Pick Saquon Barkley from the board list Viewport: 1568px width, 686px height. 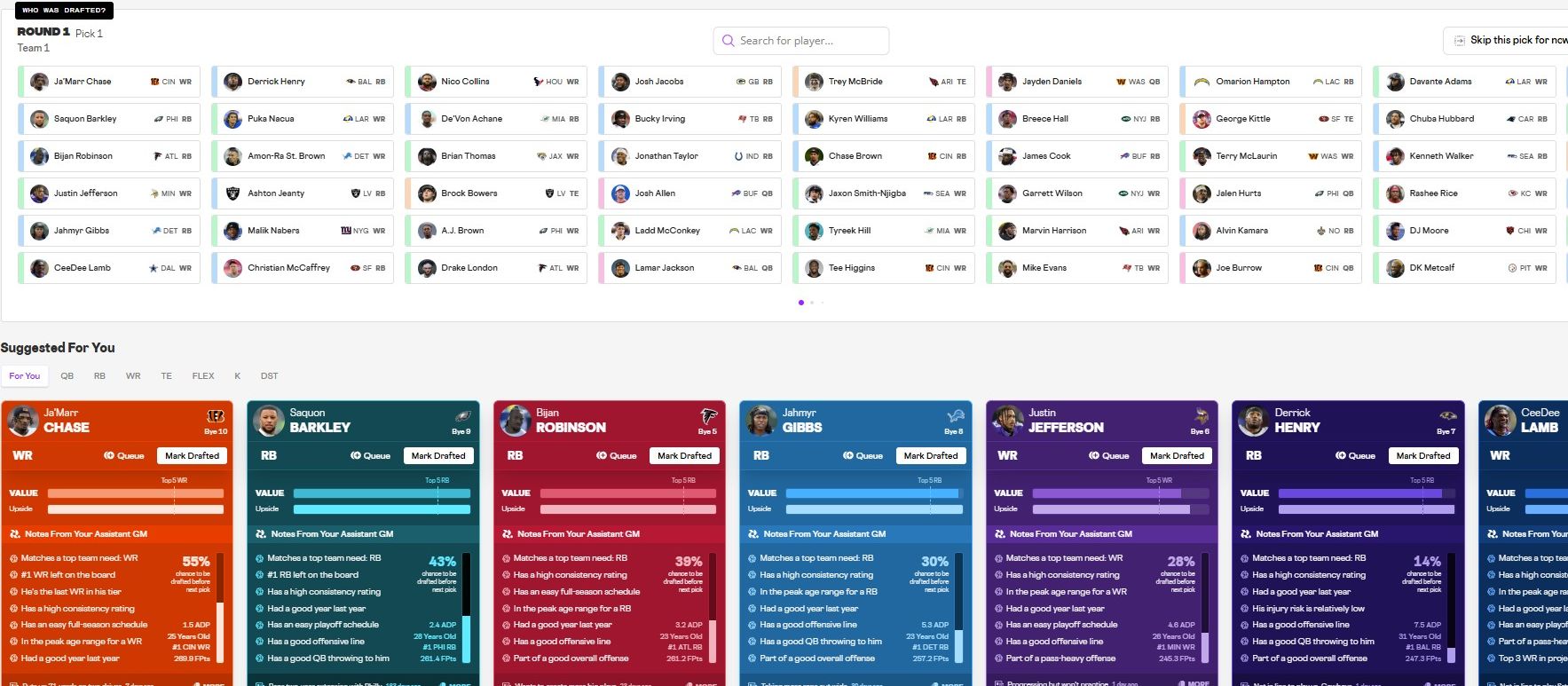pos(109,119)
